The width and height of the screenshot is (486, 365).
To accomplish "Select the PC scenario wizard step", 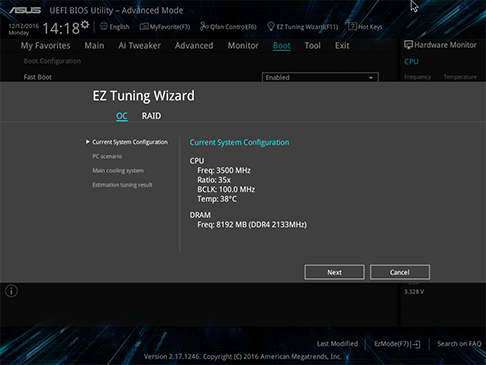I will pyautogui.click(x=107, y=156).
